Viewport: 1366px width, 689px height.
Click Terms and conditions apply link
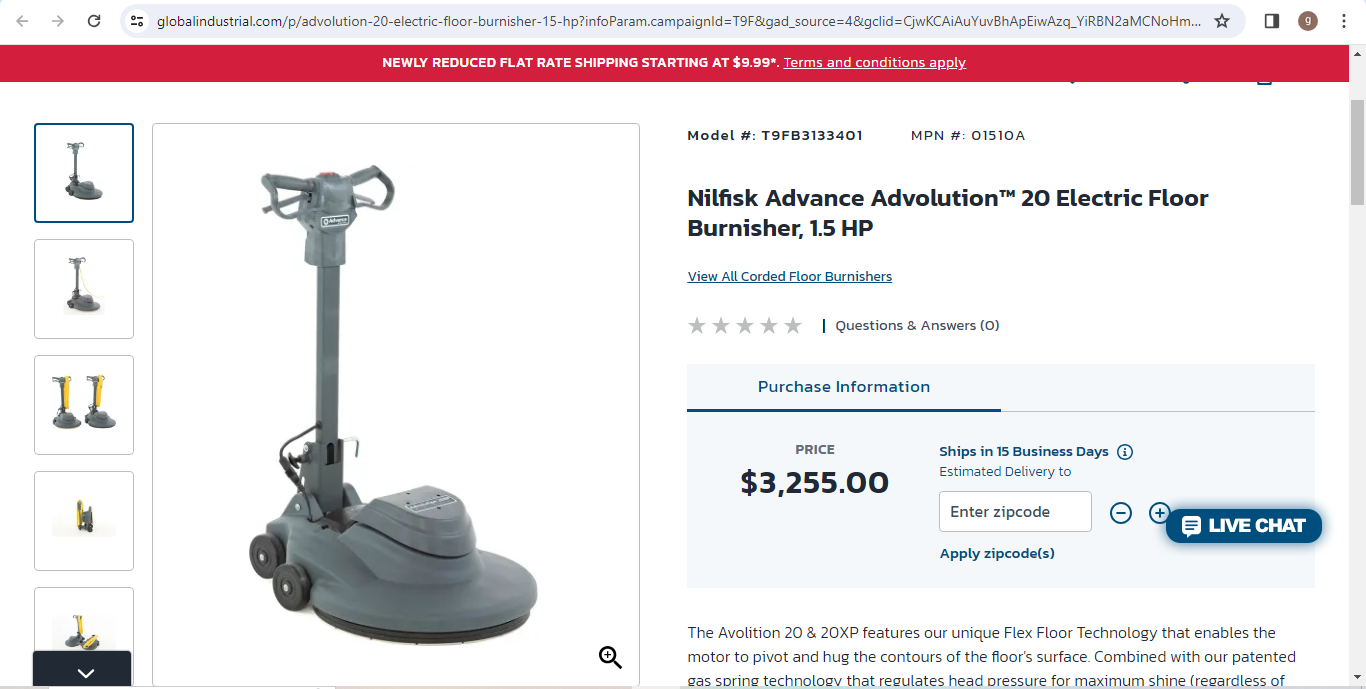coord(875,62)
